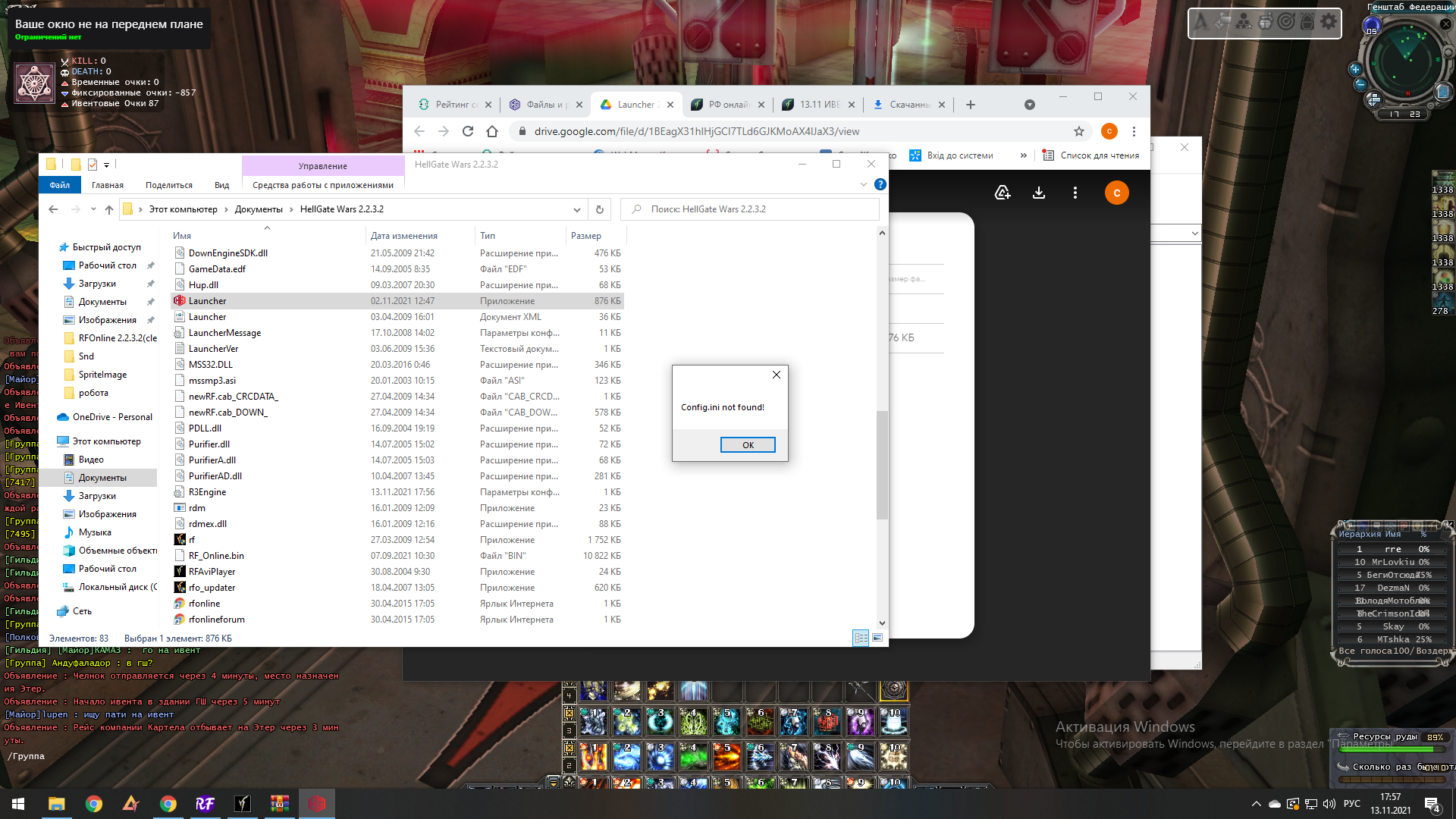Image resolution: width=1456 pixels, height=819 pixels.
Task: Show more bookmarks chevron in Chrome
Action: pos(1024,155)
